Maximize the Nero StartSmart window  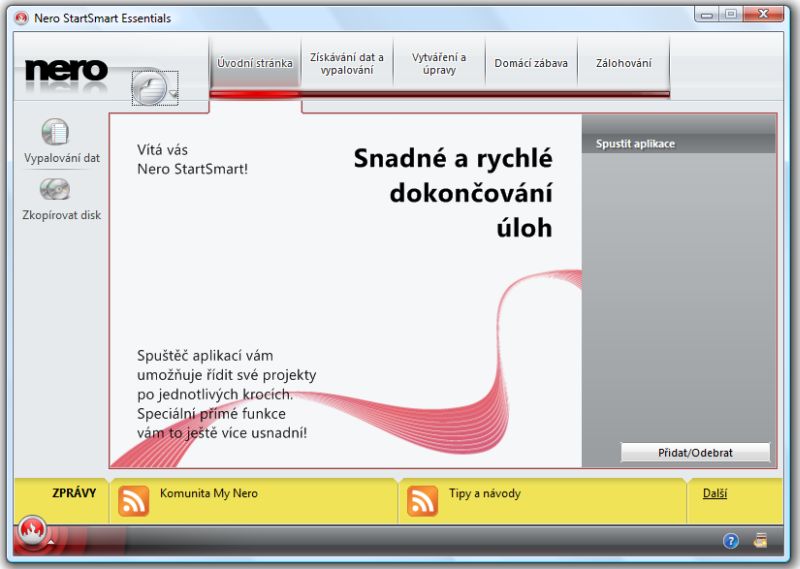(x=731, y=14)
